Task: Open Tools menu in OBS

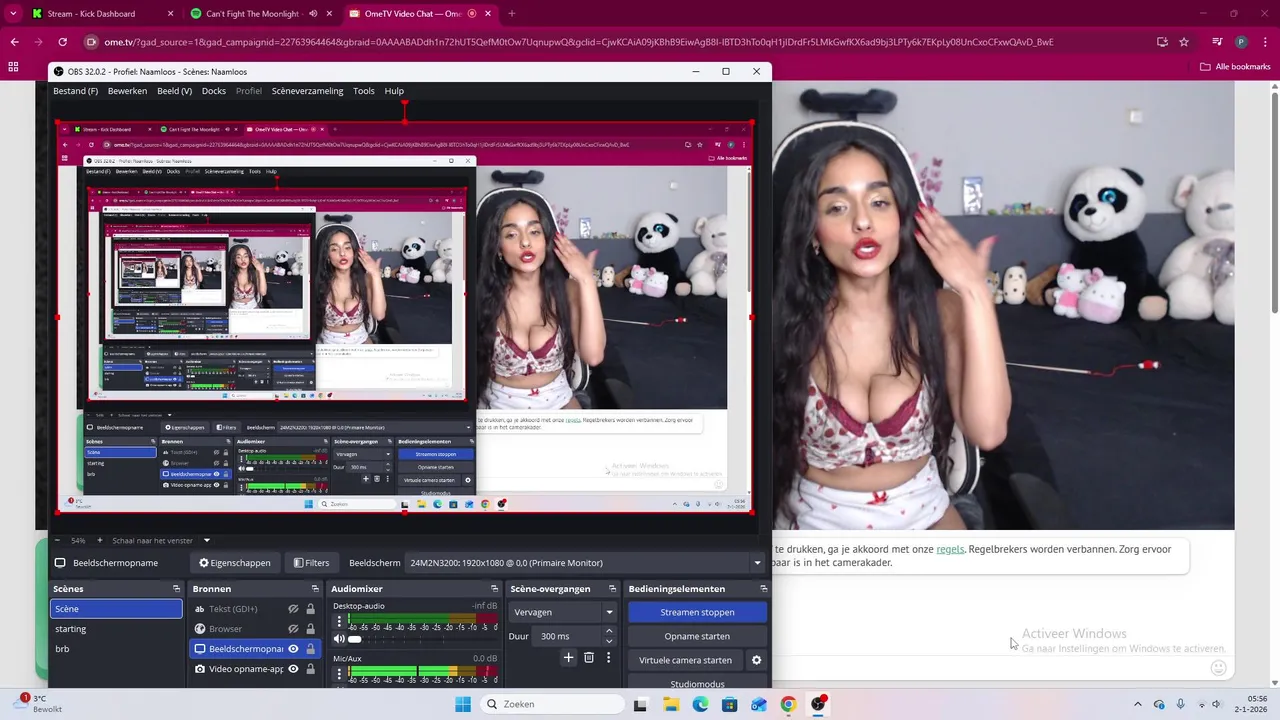Action: tap(363, 91)
